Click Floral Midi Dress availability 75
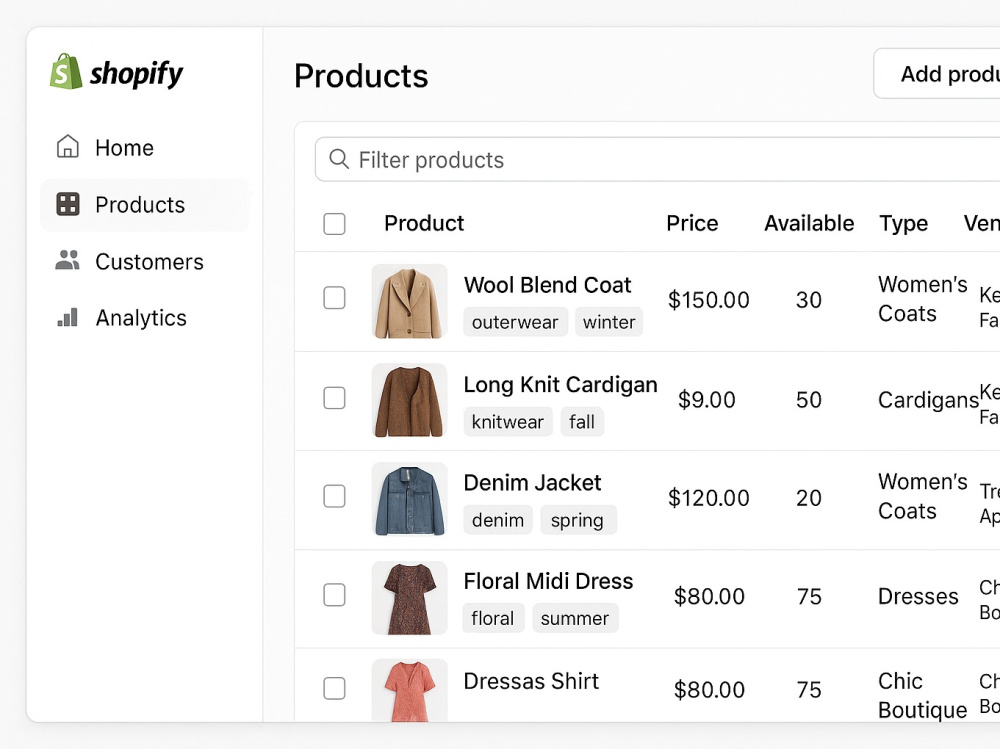The width and height of the screenshot is (1000, 749). coord(809,597)
